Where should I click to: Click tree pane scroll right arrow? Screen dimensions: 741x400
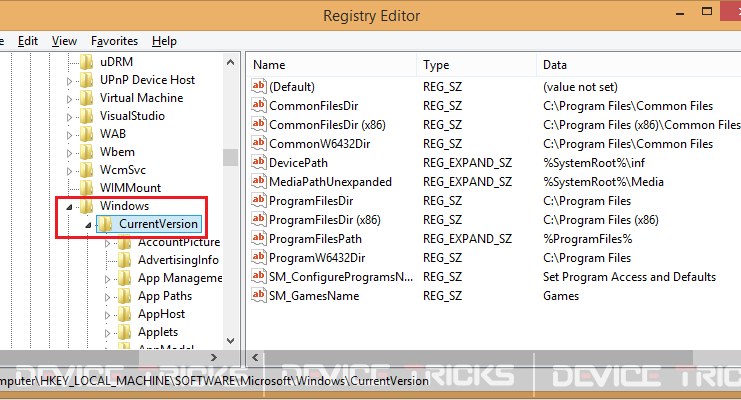point(214,357)
